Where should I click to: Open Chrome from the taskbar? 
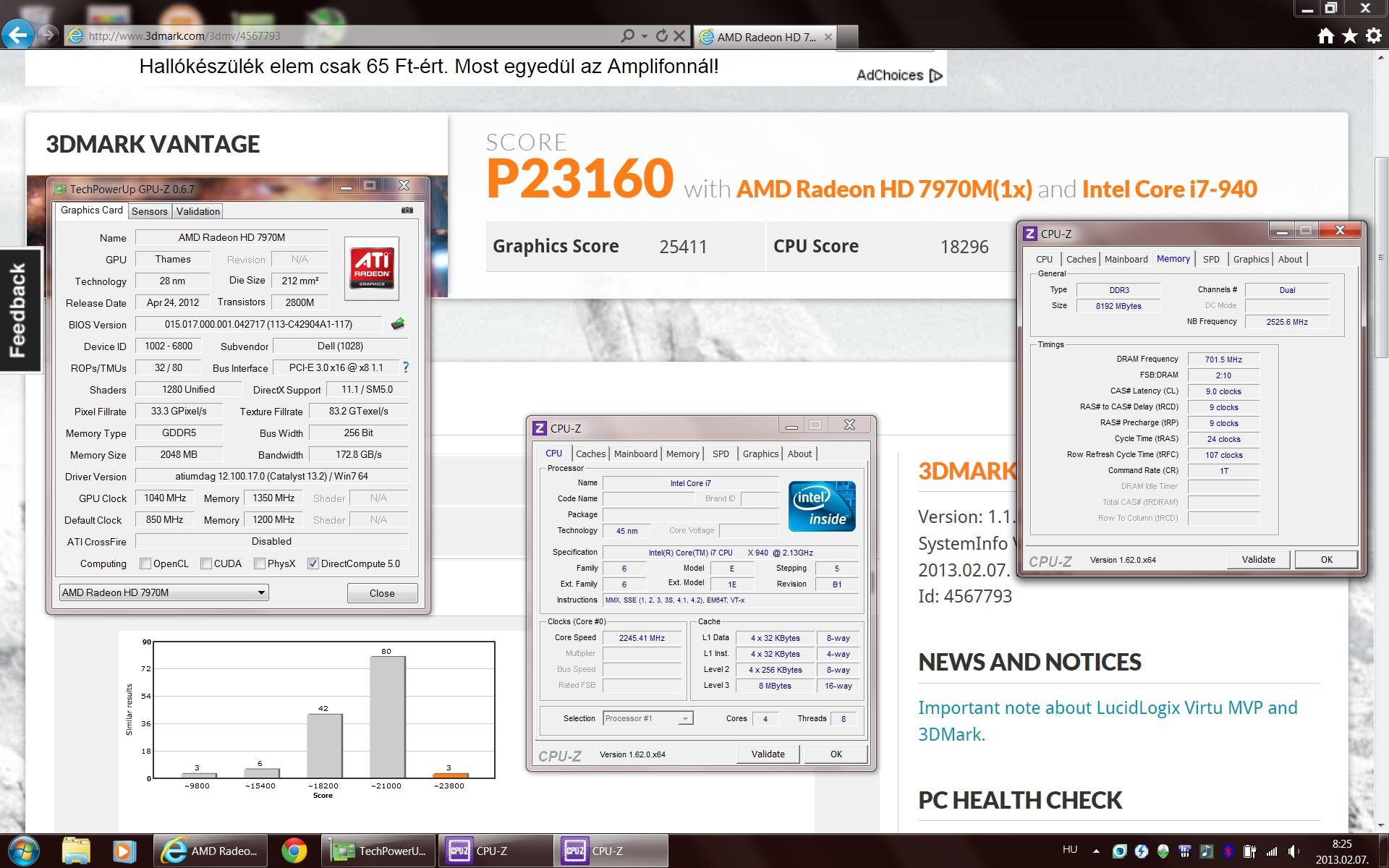pos(294,851)
